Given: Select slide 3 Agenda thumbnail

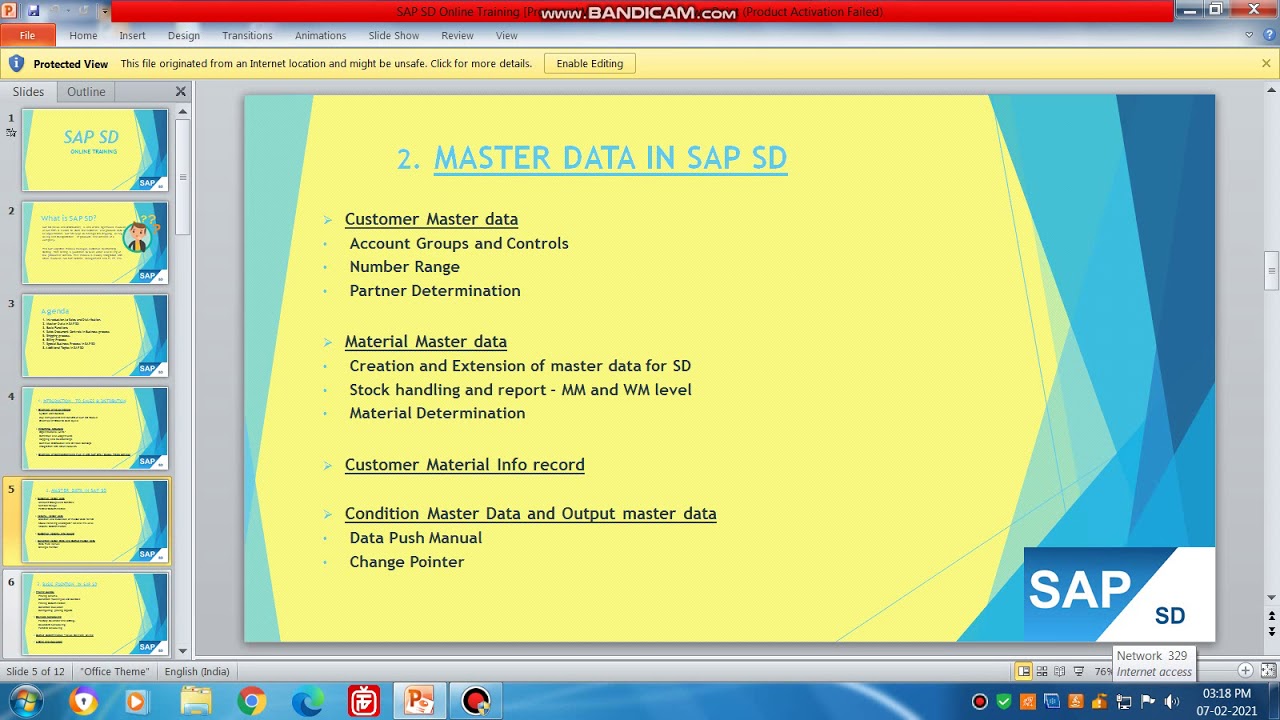Looking at the screenshot, I should [x=95, y=335].
